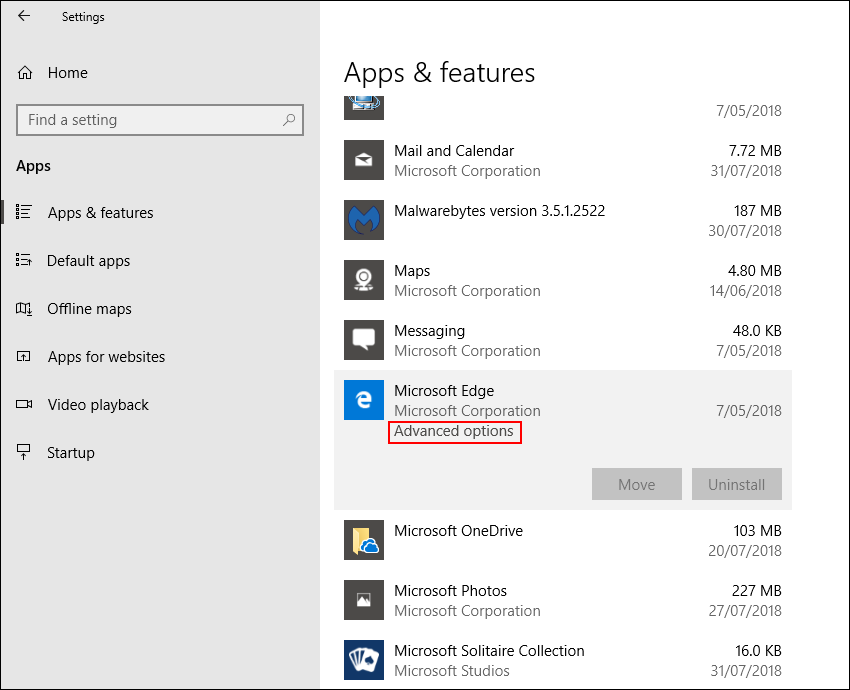
Task: Click the magnifier icon in the search box
Action: tap(289, 120)
